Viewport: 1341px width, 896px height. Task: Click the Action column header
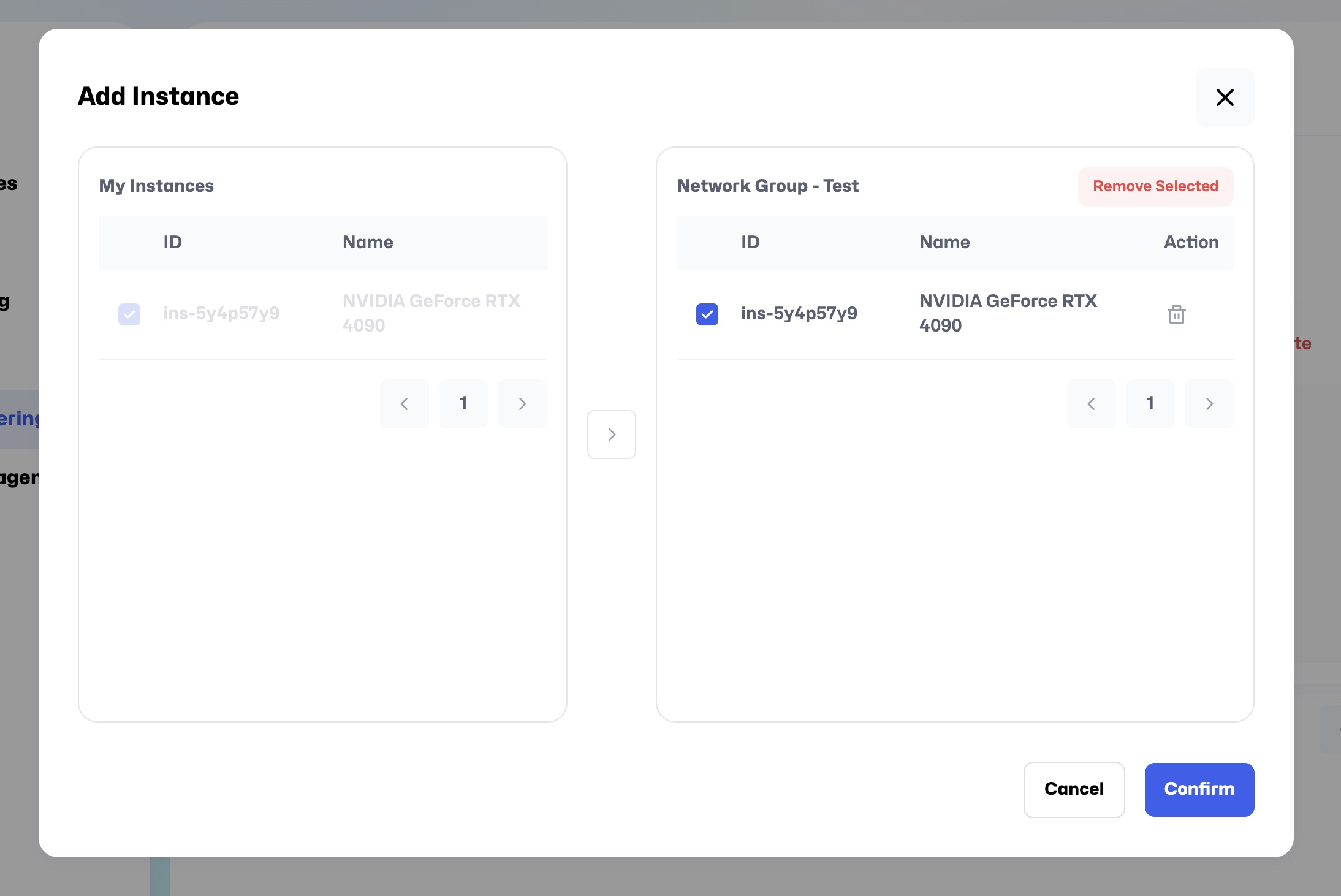pyautogui.click(x=1191, y=243)
